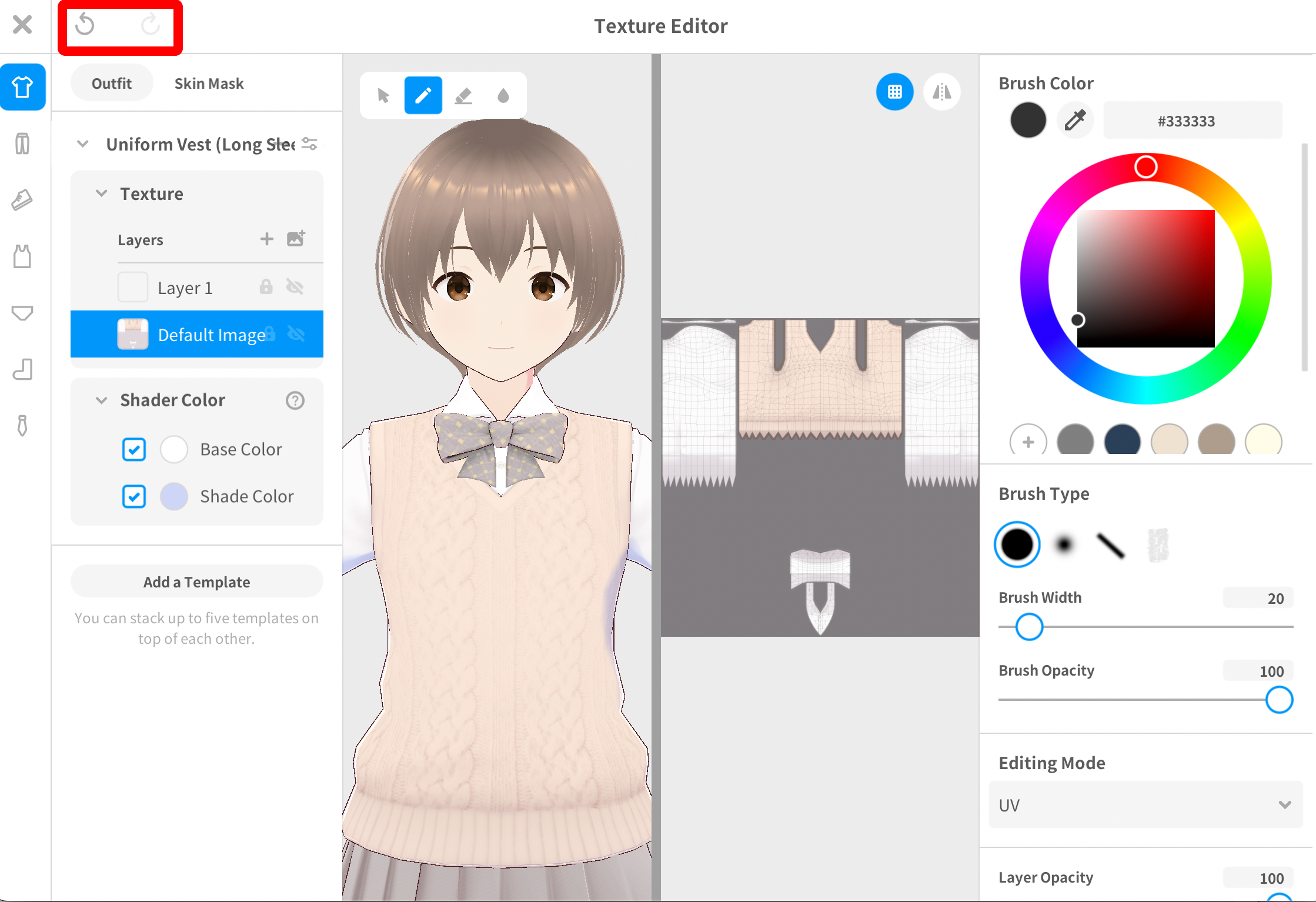
Task: Drag the Brush Width slider
Action: [1030, 627]
